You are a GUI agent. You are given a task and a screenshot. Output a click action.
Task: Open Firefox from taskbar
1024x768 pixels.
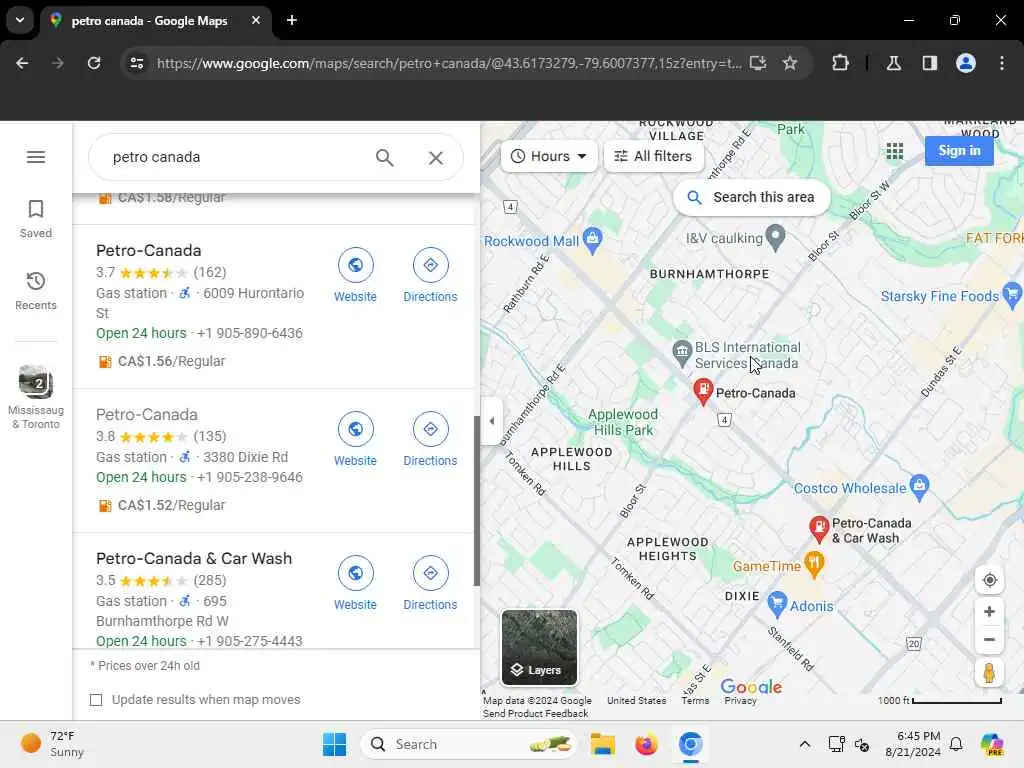pyautogui.click(x=646, y=744)
